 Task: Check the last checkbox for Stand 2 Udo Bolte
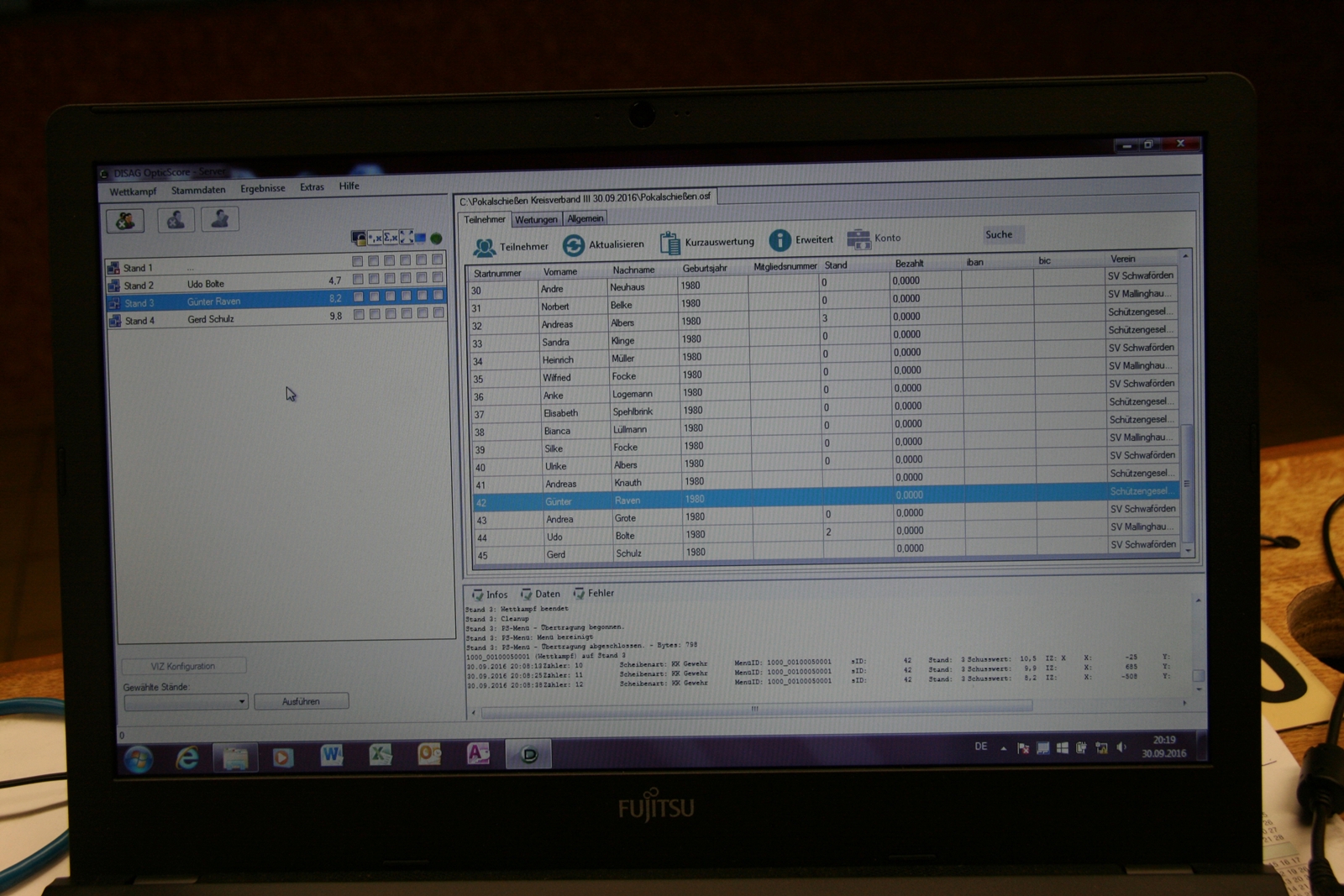[438, 277]
